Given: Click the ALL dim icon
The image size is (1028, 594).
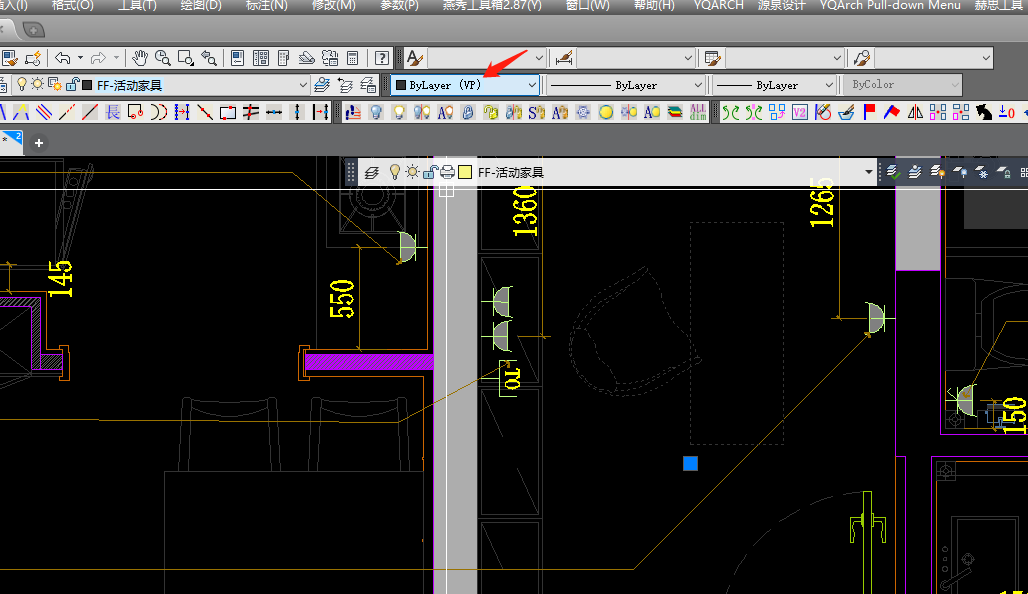Looking at the screenshot, I should pos(698,112).
